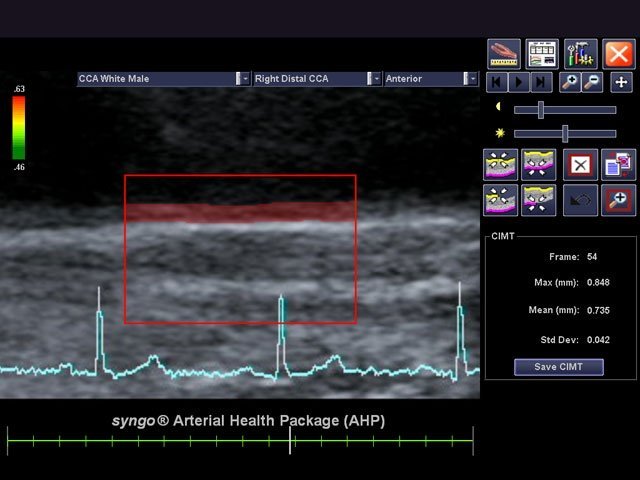The image size is (640, 480).
Task: Open the Right Distal CCA dropdown
Action: click(x=376, y=78)
